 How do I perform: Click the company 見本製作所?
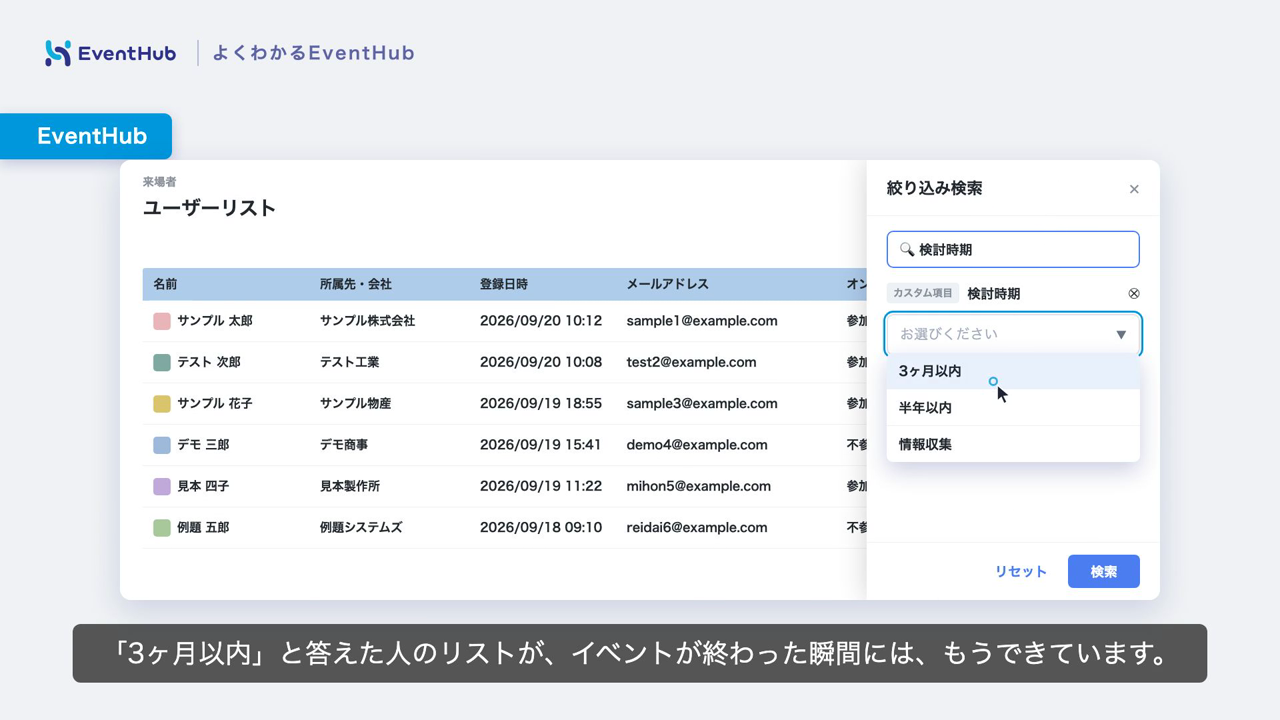350,486
